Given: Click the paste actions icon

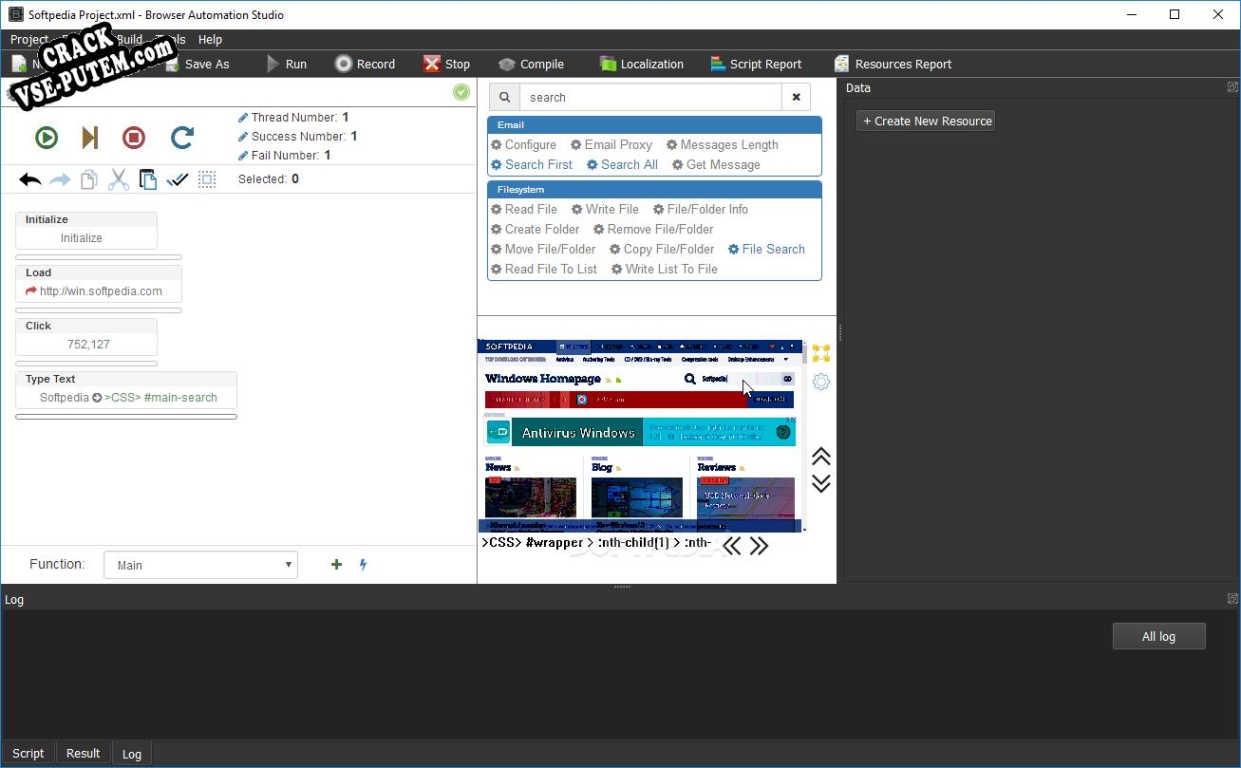Looking at the screenshot, I should (148, 180).
